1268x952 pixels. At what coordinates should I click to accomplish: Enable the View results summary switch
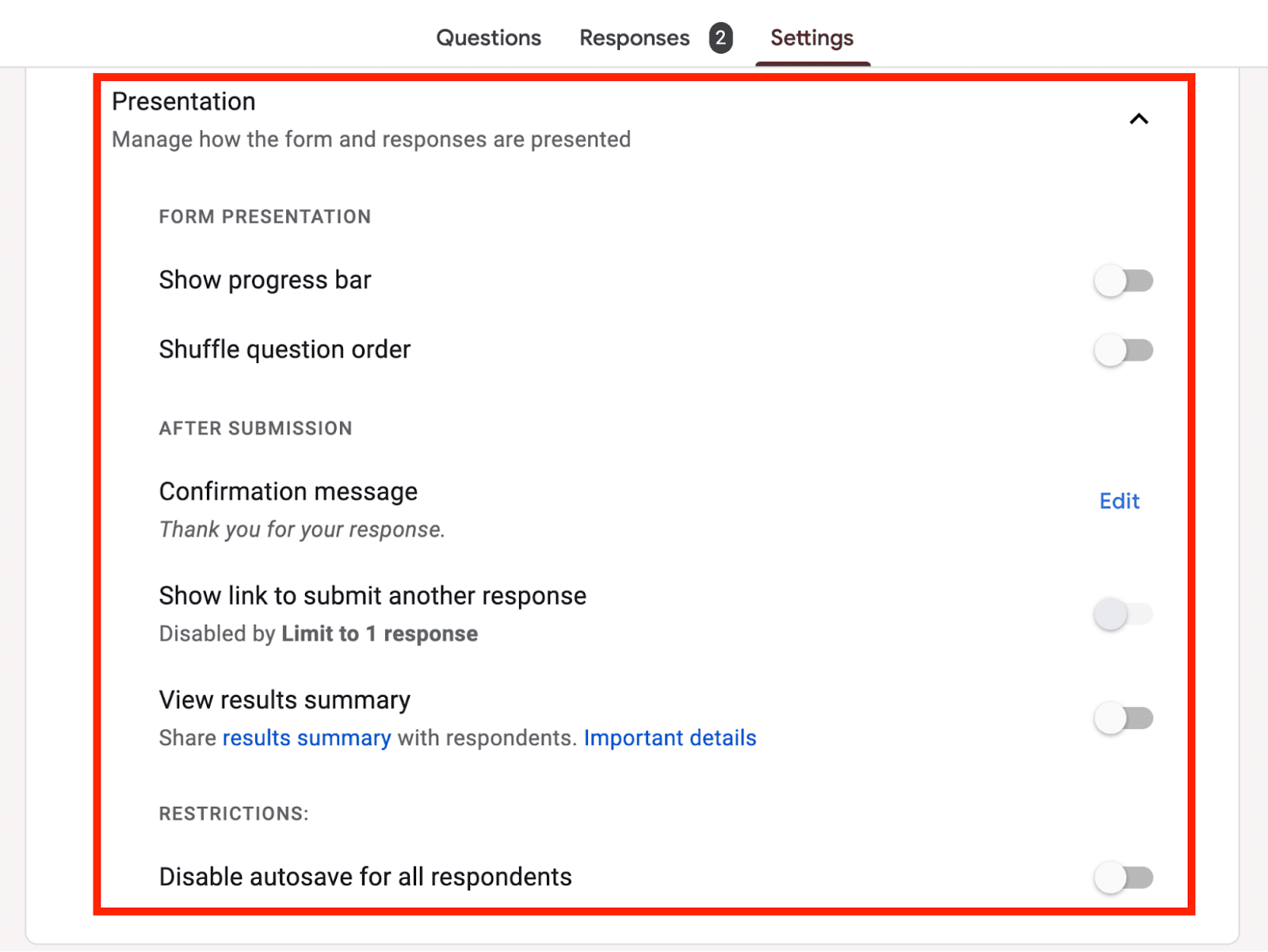coord(1123,719)
